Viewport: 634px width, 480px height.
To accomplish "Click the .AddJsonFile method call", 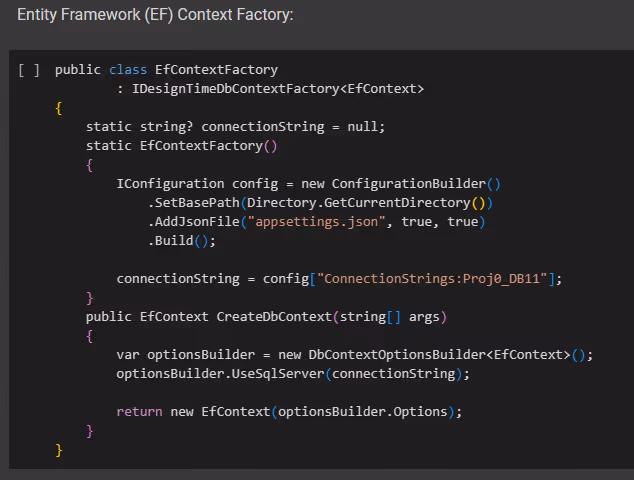I will click(x=197, y=222).
